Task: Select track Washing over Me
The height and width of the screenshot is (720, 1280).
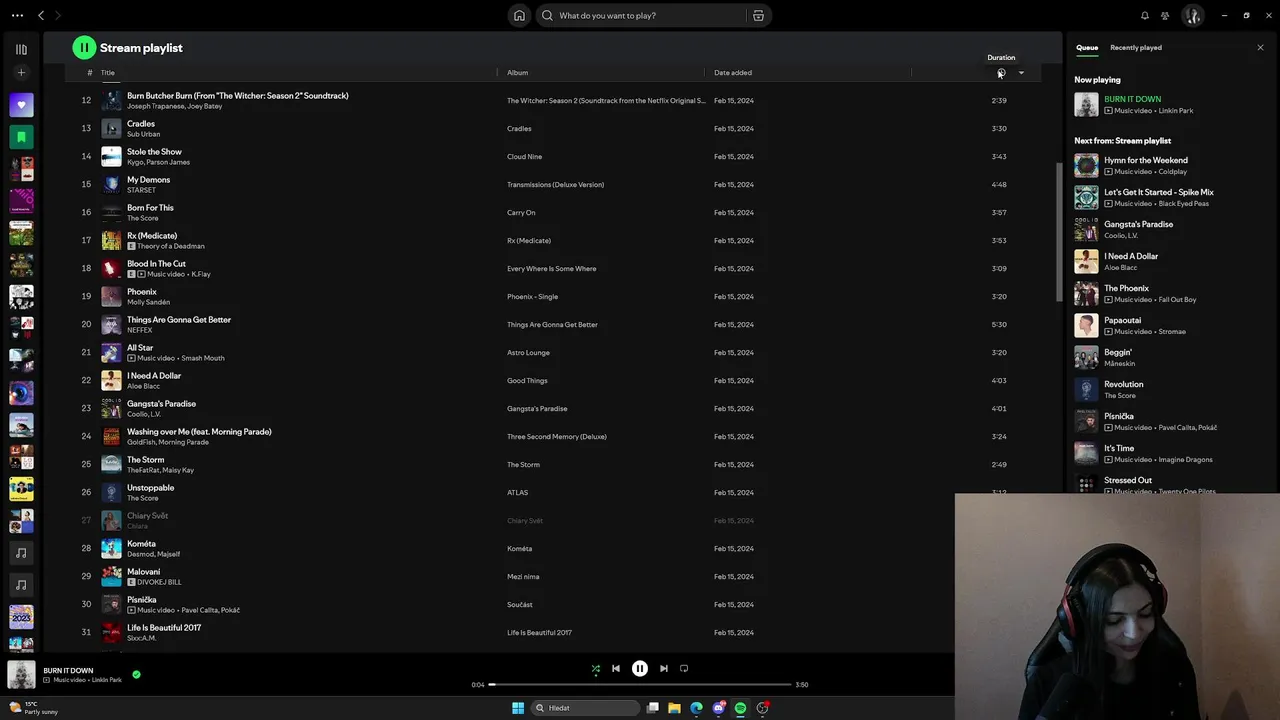Action: pos(199,432)
